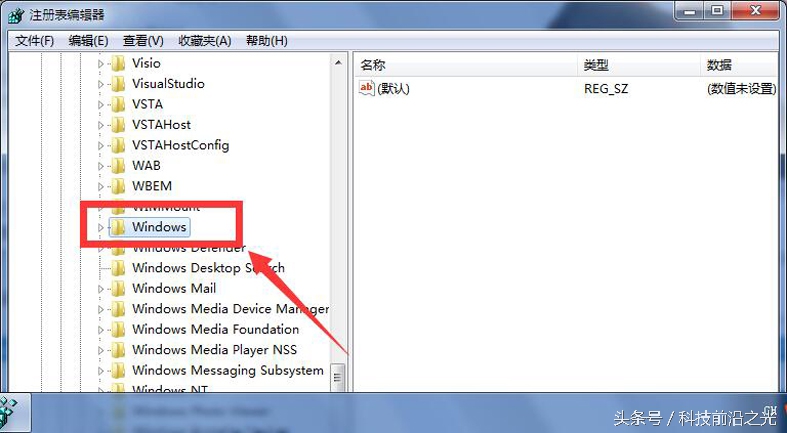Select the VSTAHostConfig registry key
Screen dimensions: 787x433
(x=180, y=145)
